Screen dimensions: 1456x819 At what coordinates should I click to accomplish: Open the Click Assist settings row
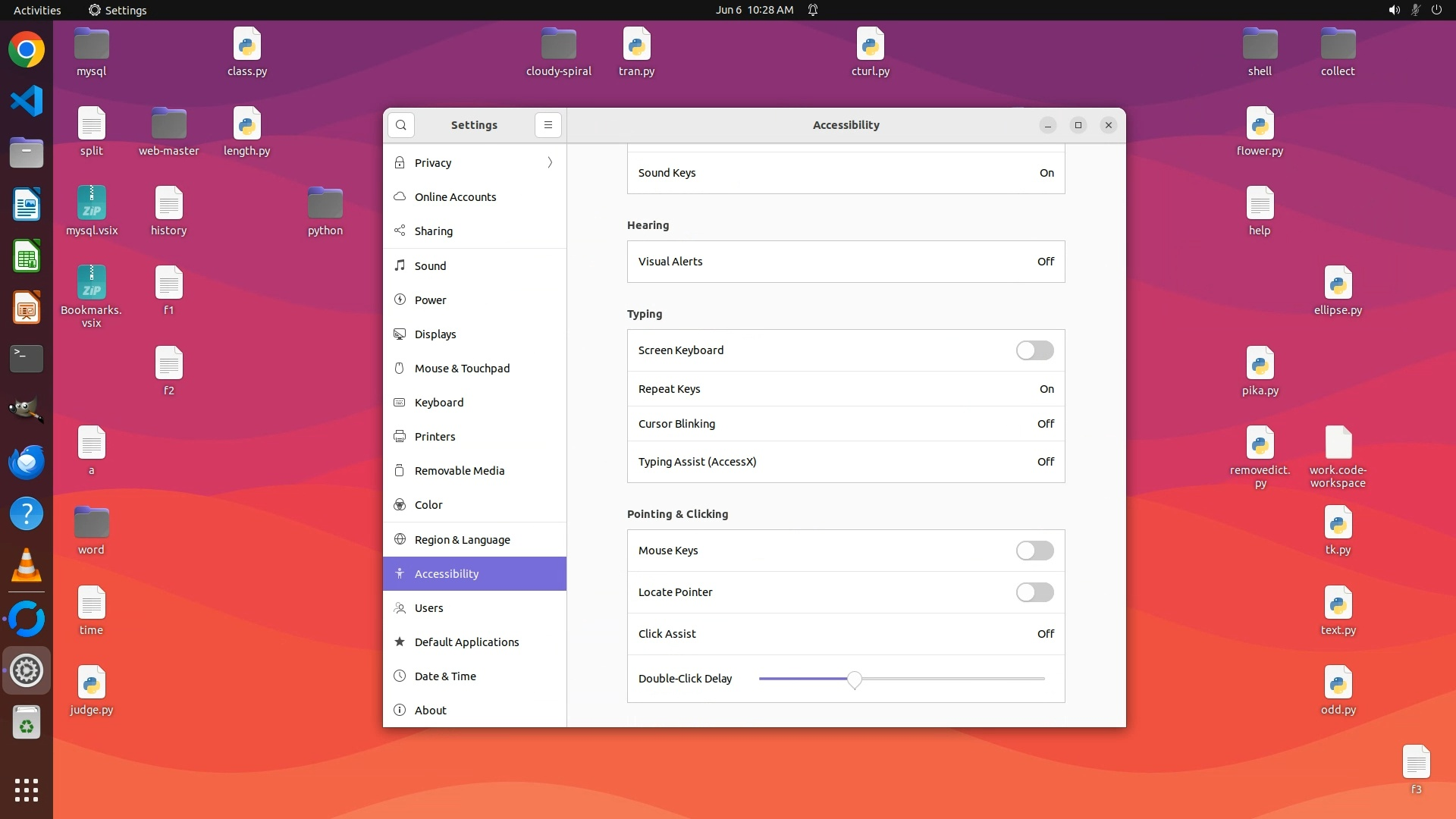(846, 634)
